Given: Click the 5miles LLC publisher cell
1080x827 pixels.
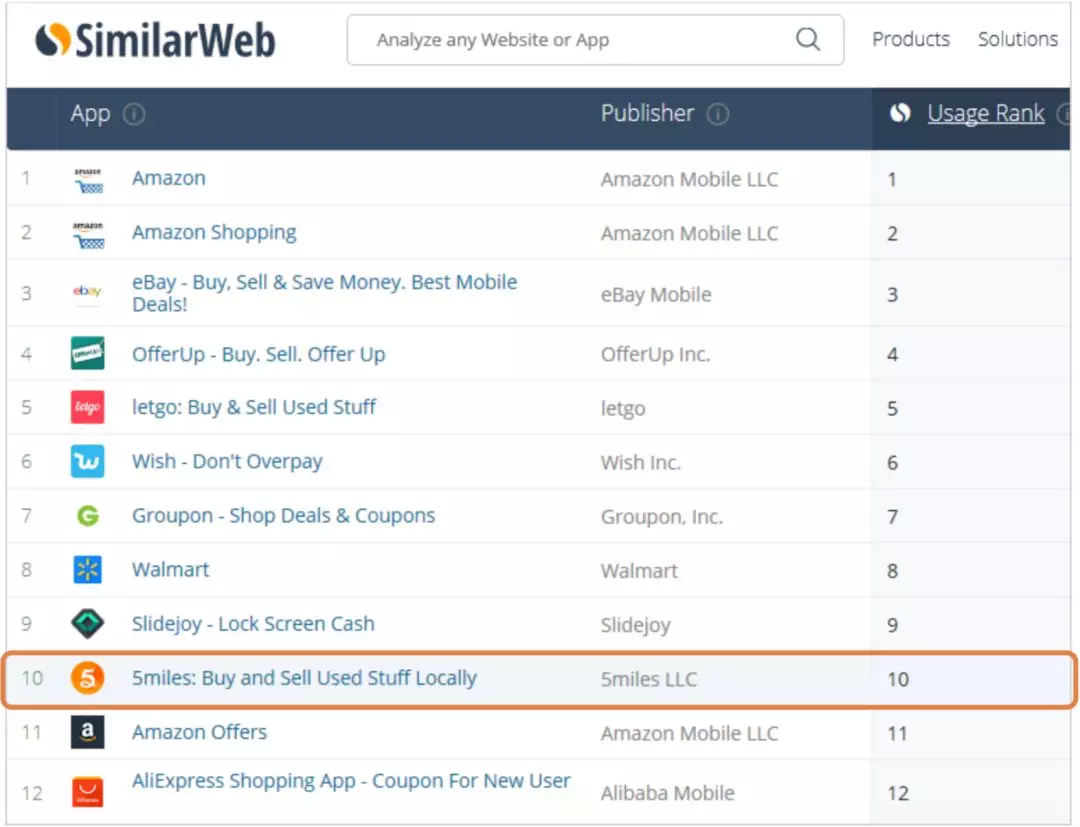Looking at the screenshot, I should (x=649, y=680).
